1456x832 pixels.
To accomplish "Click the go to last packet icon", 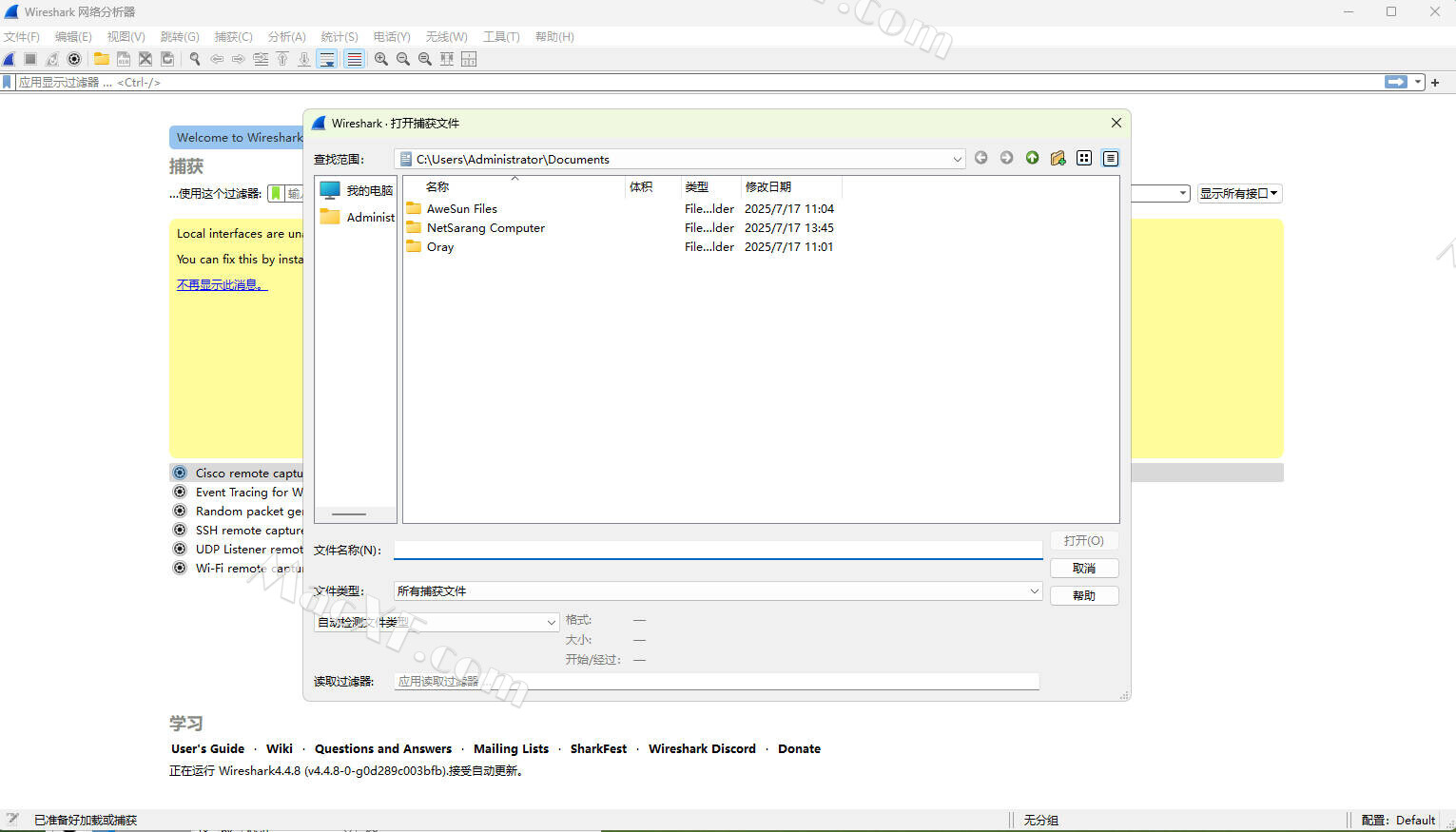I will tap(304, 59).
